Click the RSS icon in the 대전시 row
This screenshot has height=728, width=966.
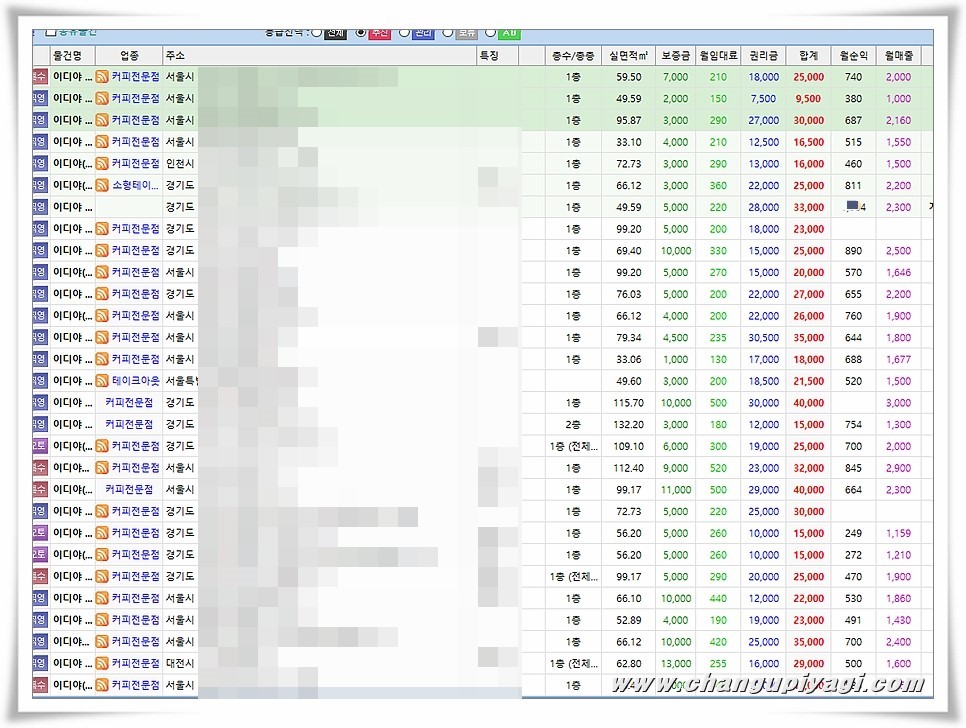101,663
